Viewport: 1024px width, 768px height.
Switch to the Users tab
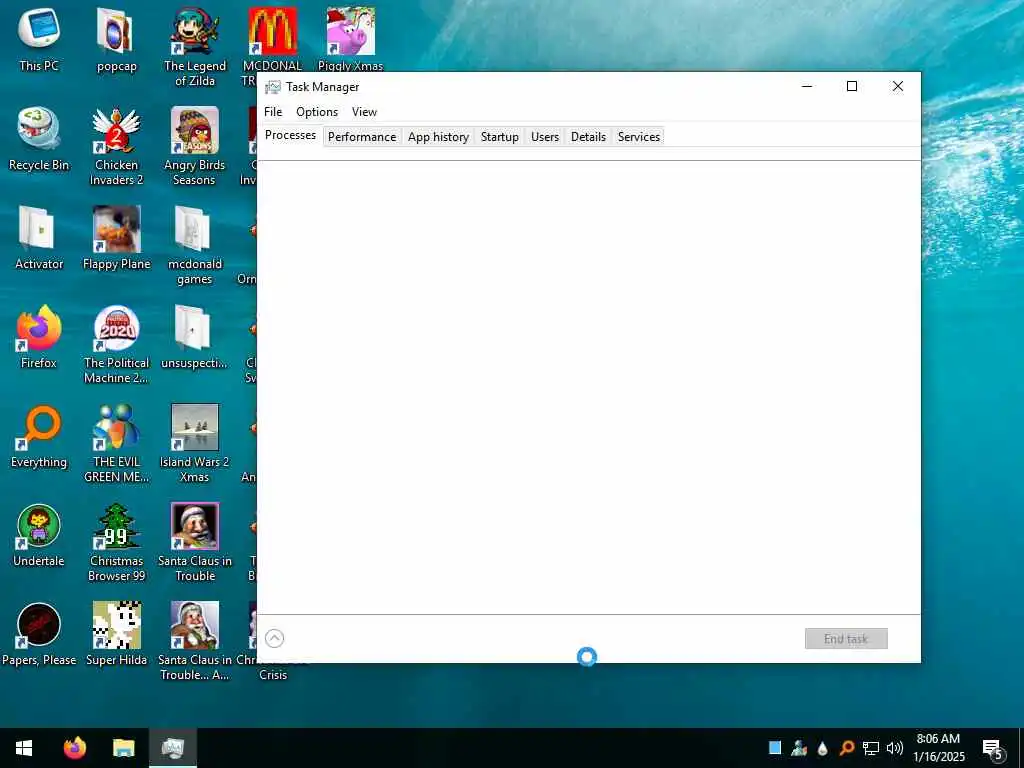(545, 136)
